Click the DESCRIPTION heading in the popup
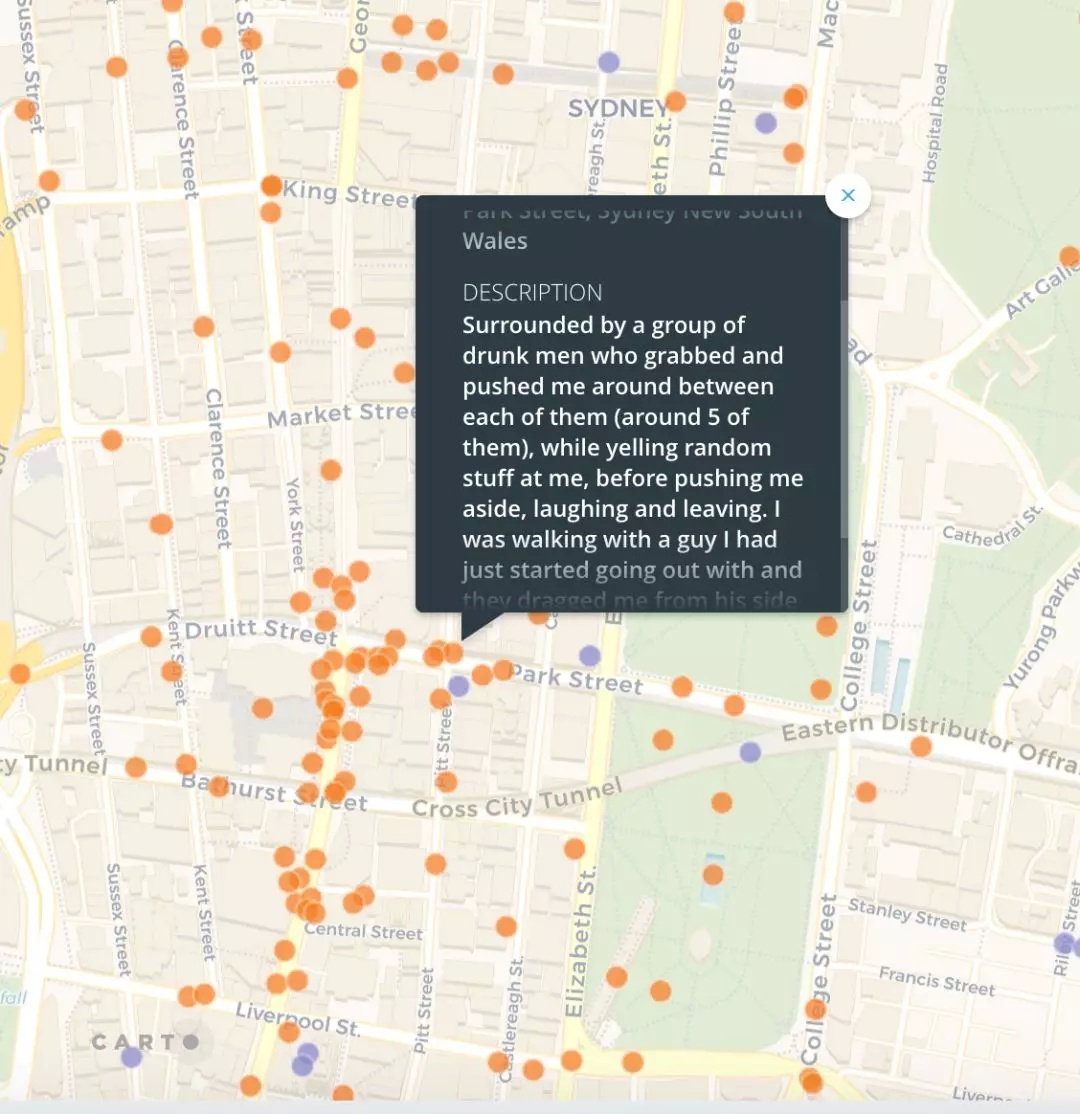 point(532,293)
